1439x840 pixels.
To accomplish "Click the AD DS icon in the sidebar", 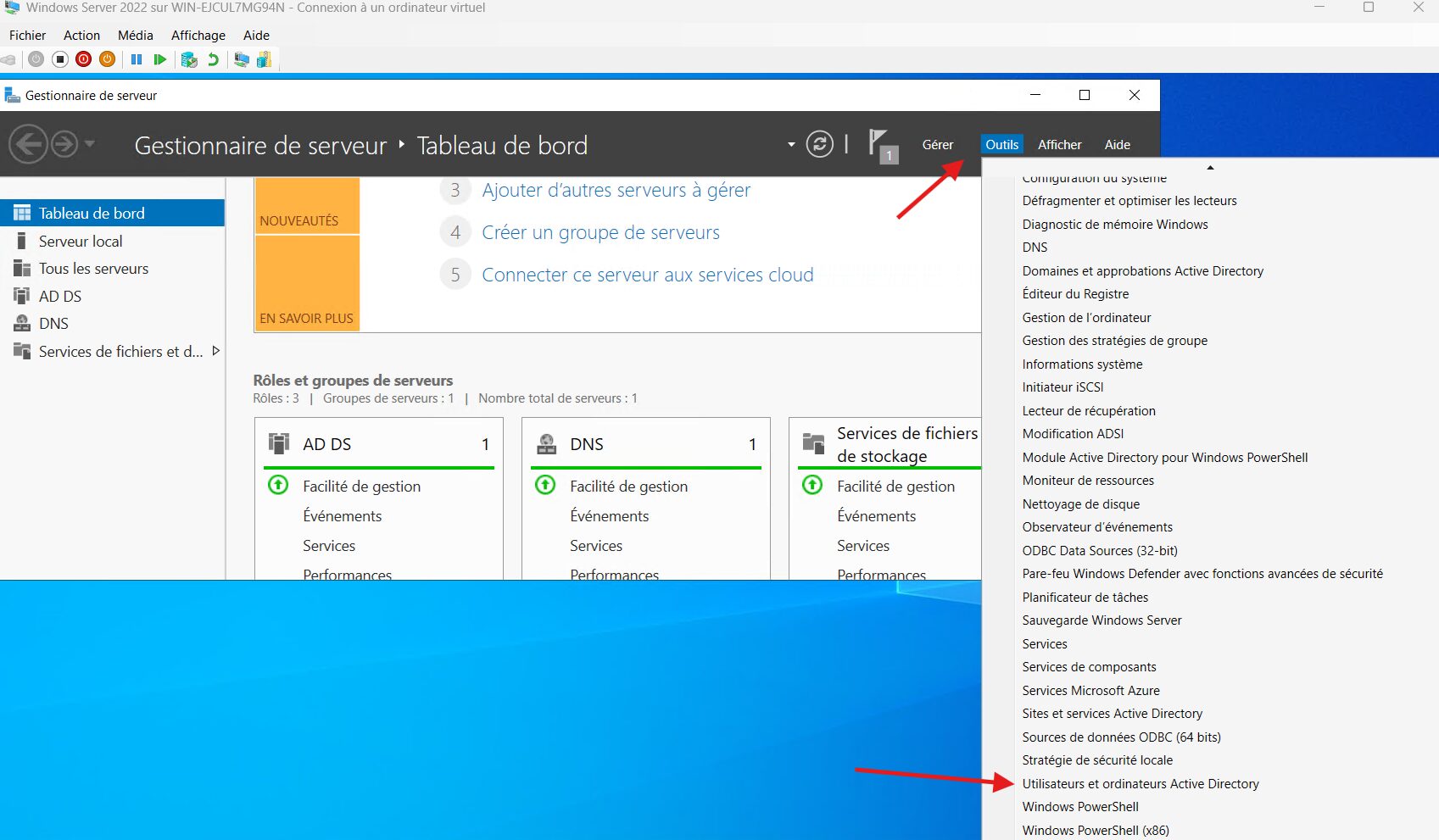I will point(22,296).
